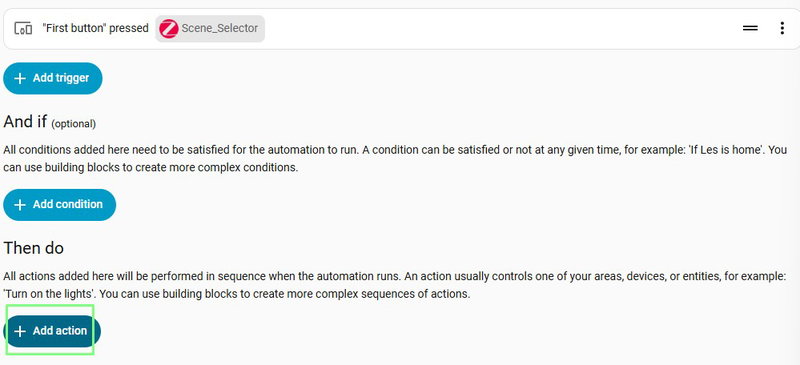The image size is (800, 365).
Task: Add a new trigger
Action: click(53, 78)
